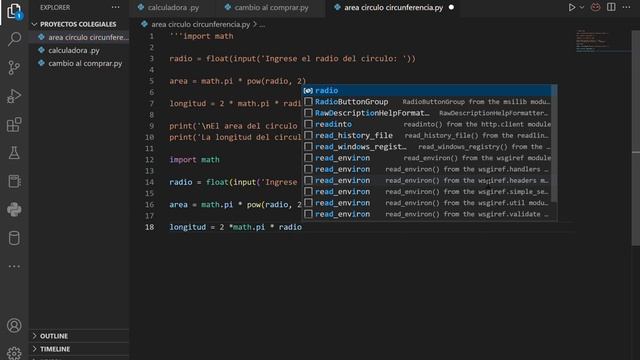Click line number 18 in gutter

click(x=149, y=227)
